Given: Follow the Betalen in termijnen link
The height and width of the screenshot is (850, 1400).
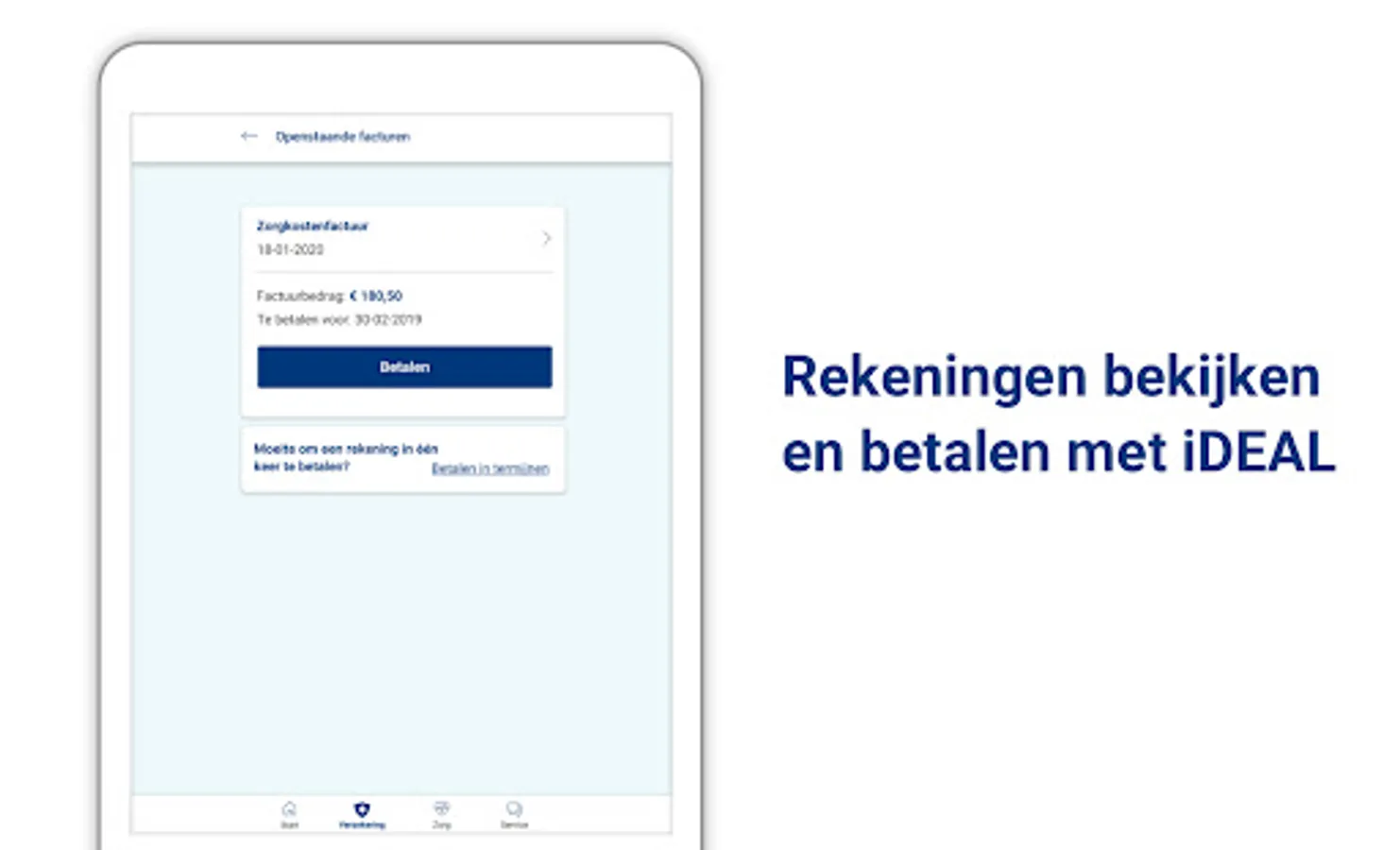Looking at the screenshot, I should pos(490,468).
